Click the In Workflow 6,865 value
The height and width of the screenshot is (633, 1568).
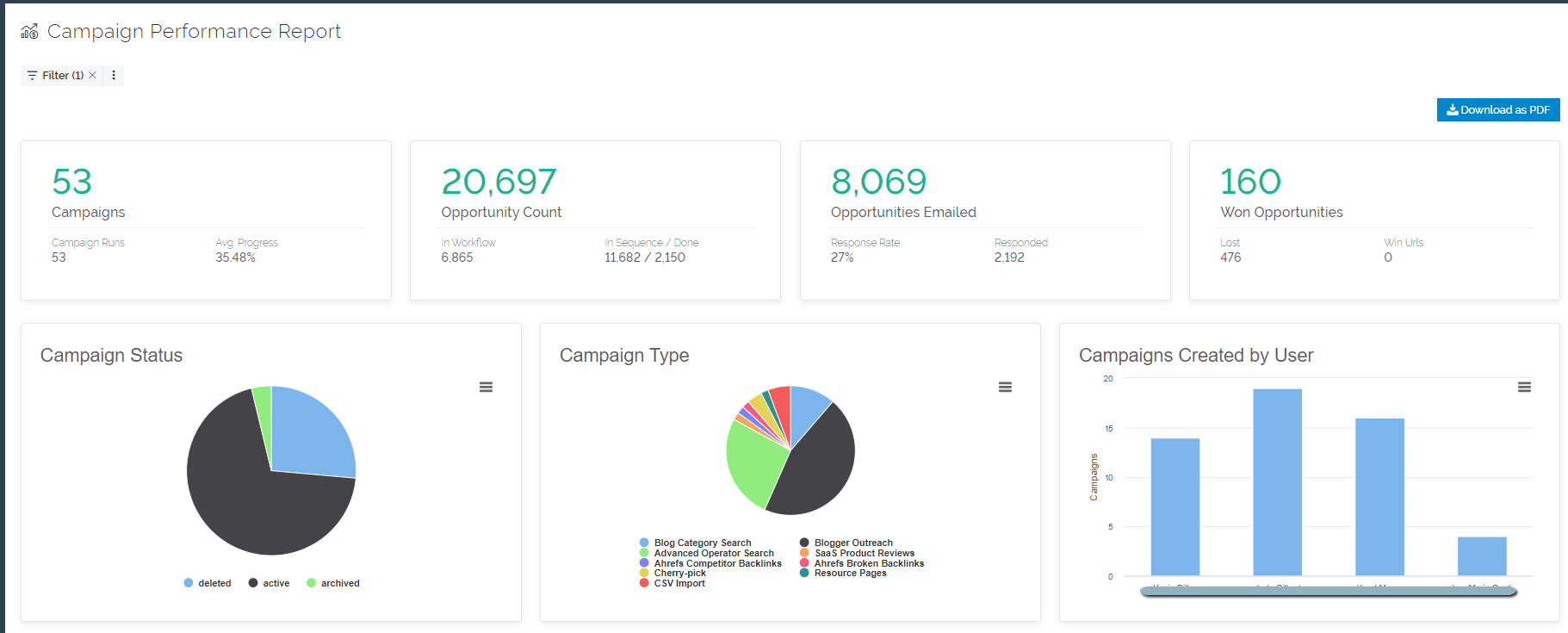[x=457, y=258]
